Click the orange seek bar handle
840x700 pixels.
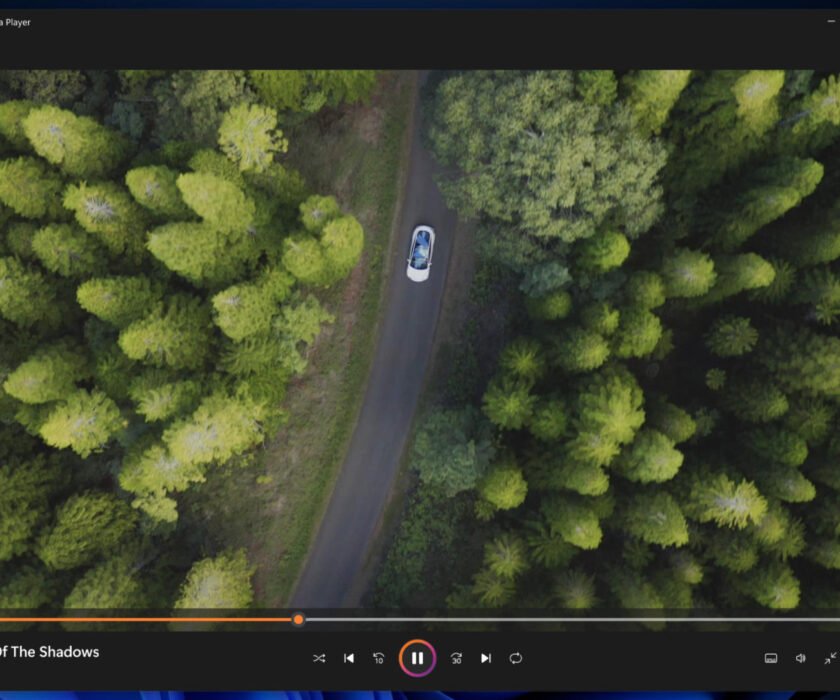tap(298, 620)
